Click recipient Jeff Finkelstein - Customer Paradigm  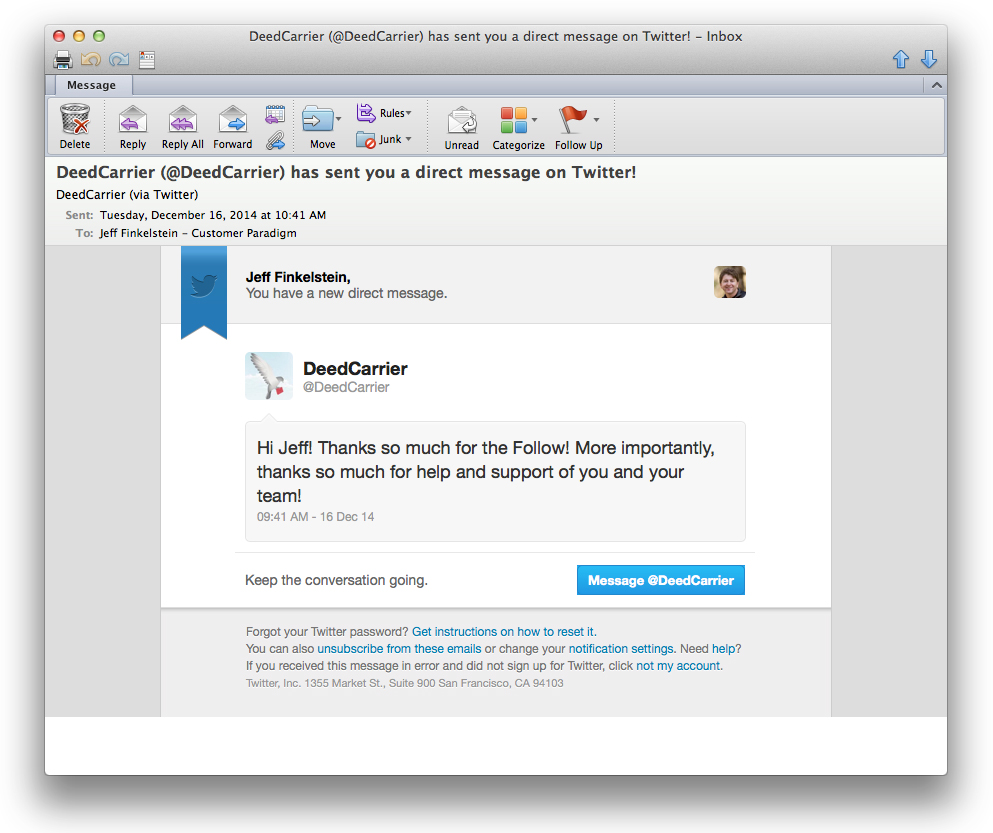pos(198,233)
